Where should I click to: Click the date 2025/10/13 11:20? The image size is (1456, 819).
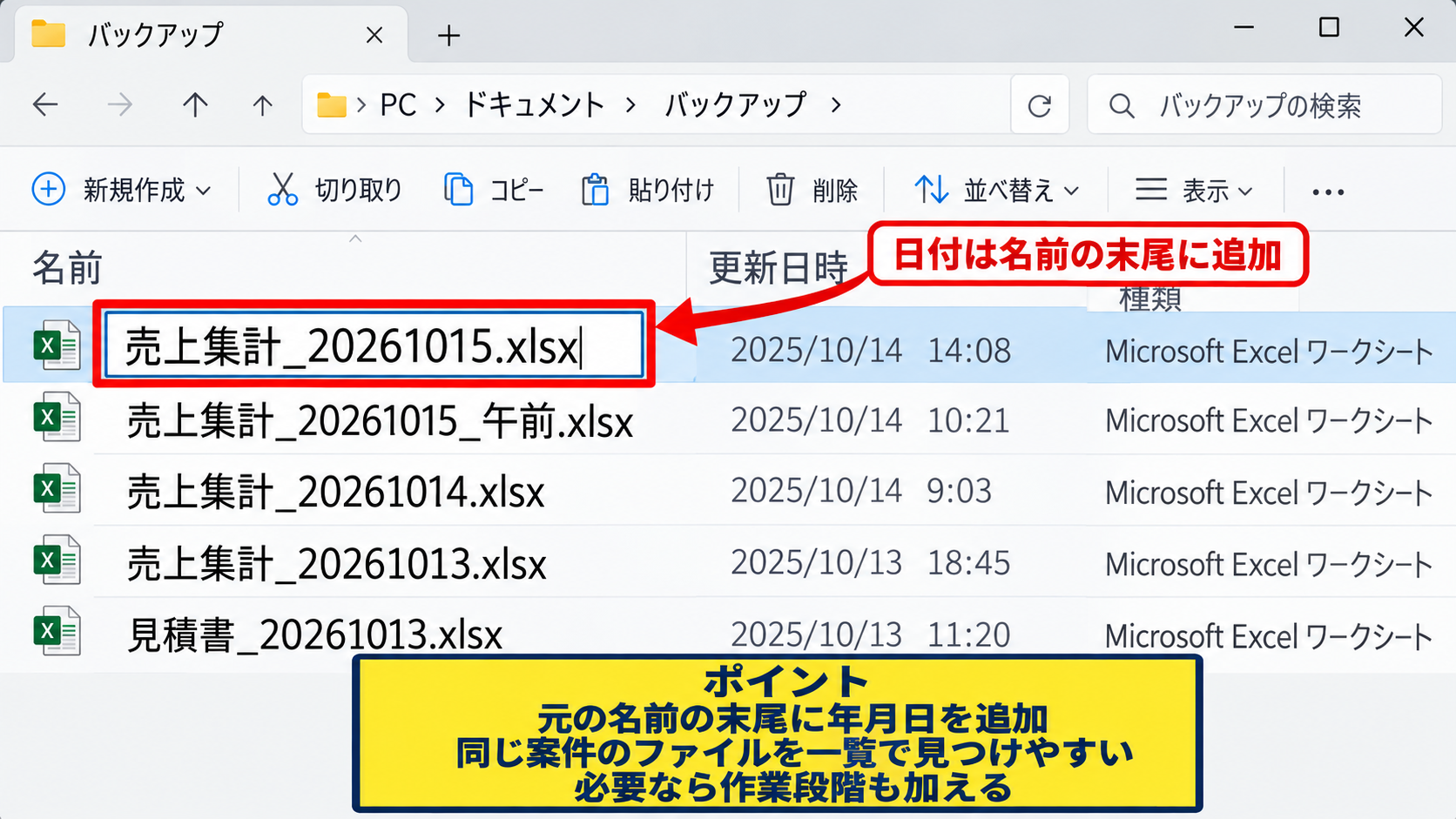point(870,634)
